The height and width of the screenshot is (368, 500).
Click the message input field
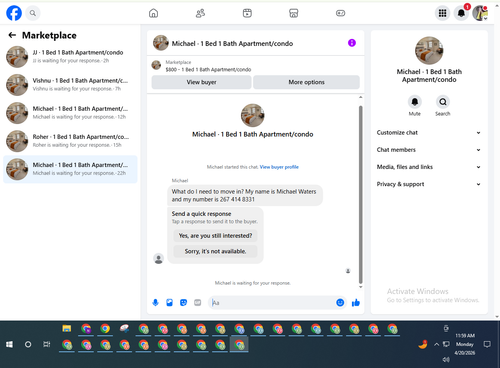[273, 303]
